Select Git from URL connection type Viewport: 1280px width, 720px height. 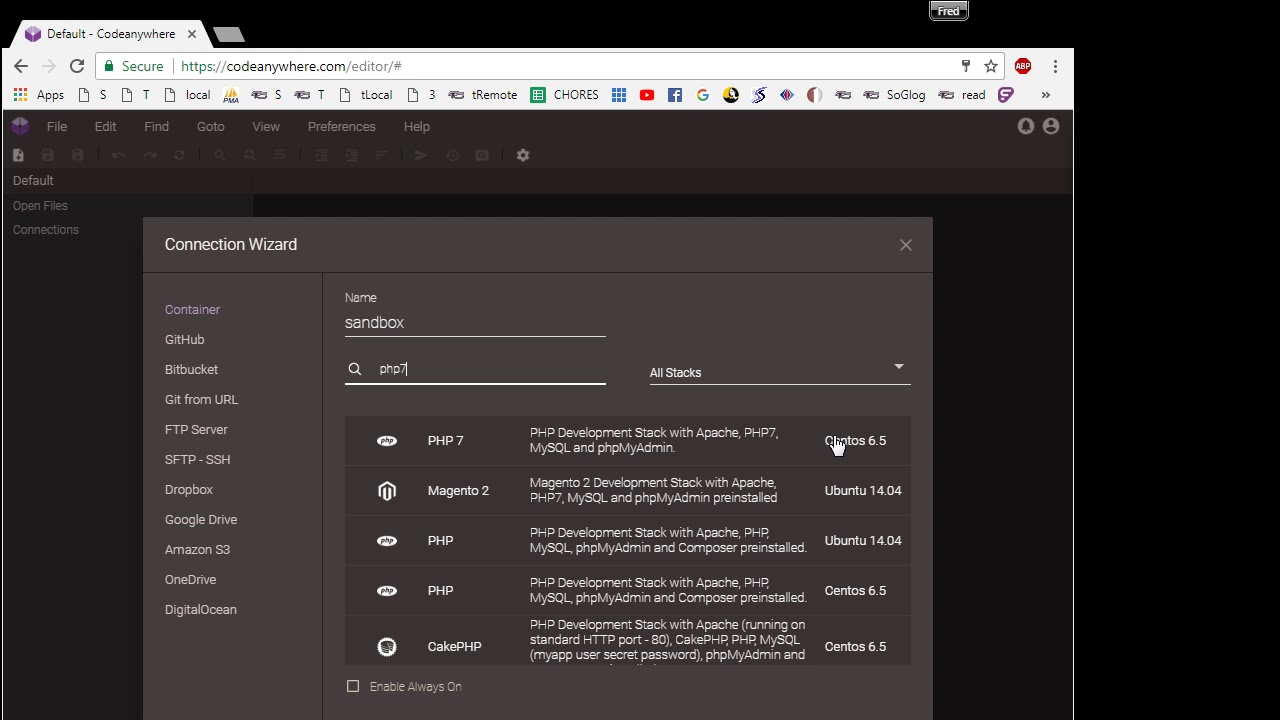pyautogui.click(x=201, y=400)
